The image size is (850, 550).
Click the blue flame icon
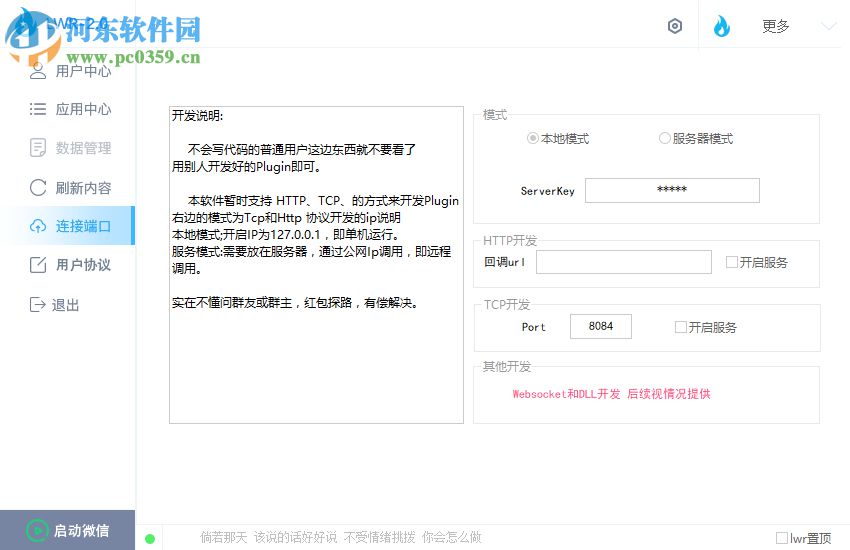[x=722, y=25]
